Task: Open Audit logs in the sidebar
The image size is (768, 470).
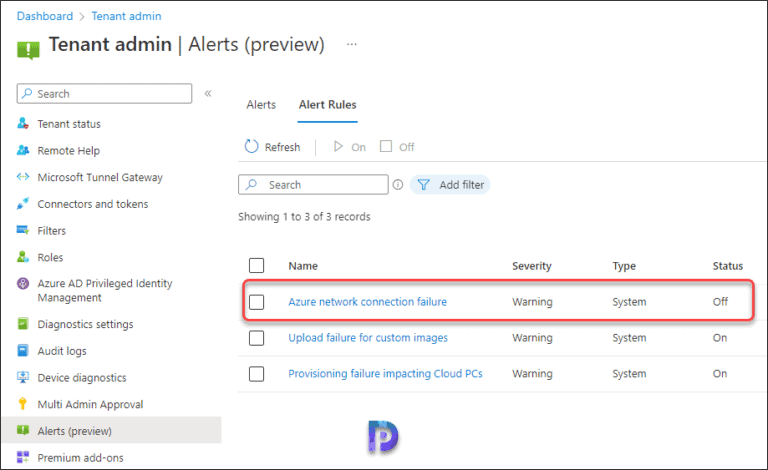Action: (62, 351)
